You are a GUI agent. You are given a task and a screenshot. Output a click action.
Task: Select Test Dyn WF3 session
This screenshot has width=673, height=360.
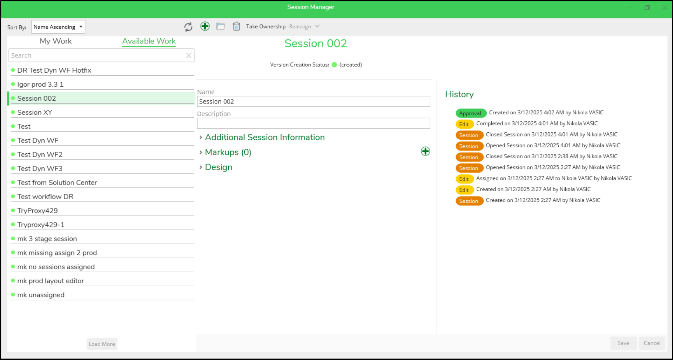102,169
